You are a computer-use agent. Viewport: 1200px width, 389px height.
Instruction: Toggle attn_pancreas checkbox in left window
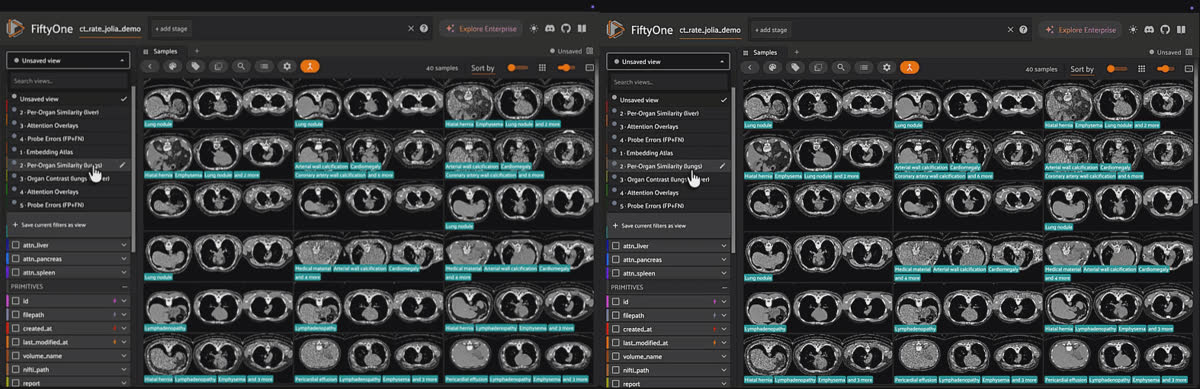[15, 258]
